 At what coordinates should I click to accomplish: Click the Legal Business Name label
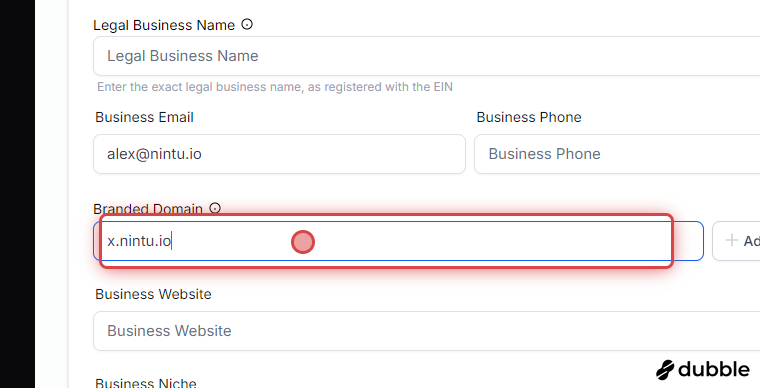[x=164, y=25]
